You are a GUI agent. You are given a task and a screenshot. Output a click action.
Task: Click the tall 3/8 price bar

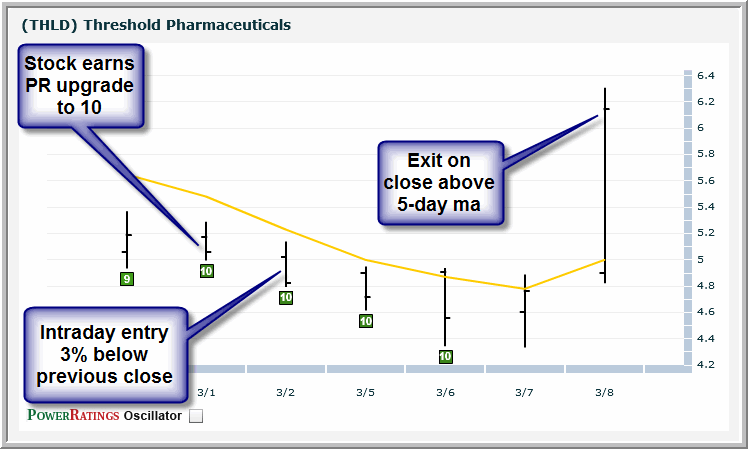click(605, 185)
